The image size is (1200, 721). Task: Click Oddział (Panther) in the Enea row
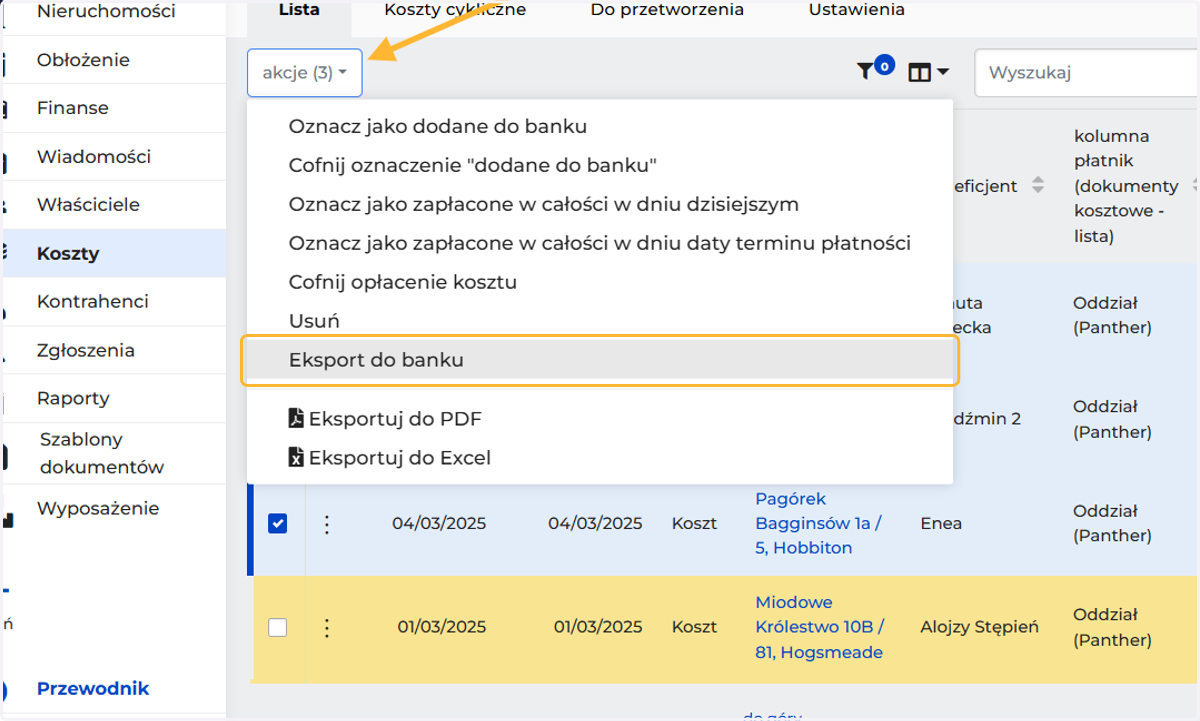coord(1112,523)
